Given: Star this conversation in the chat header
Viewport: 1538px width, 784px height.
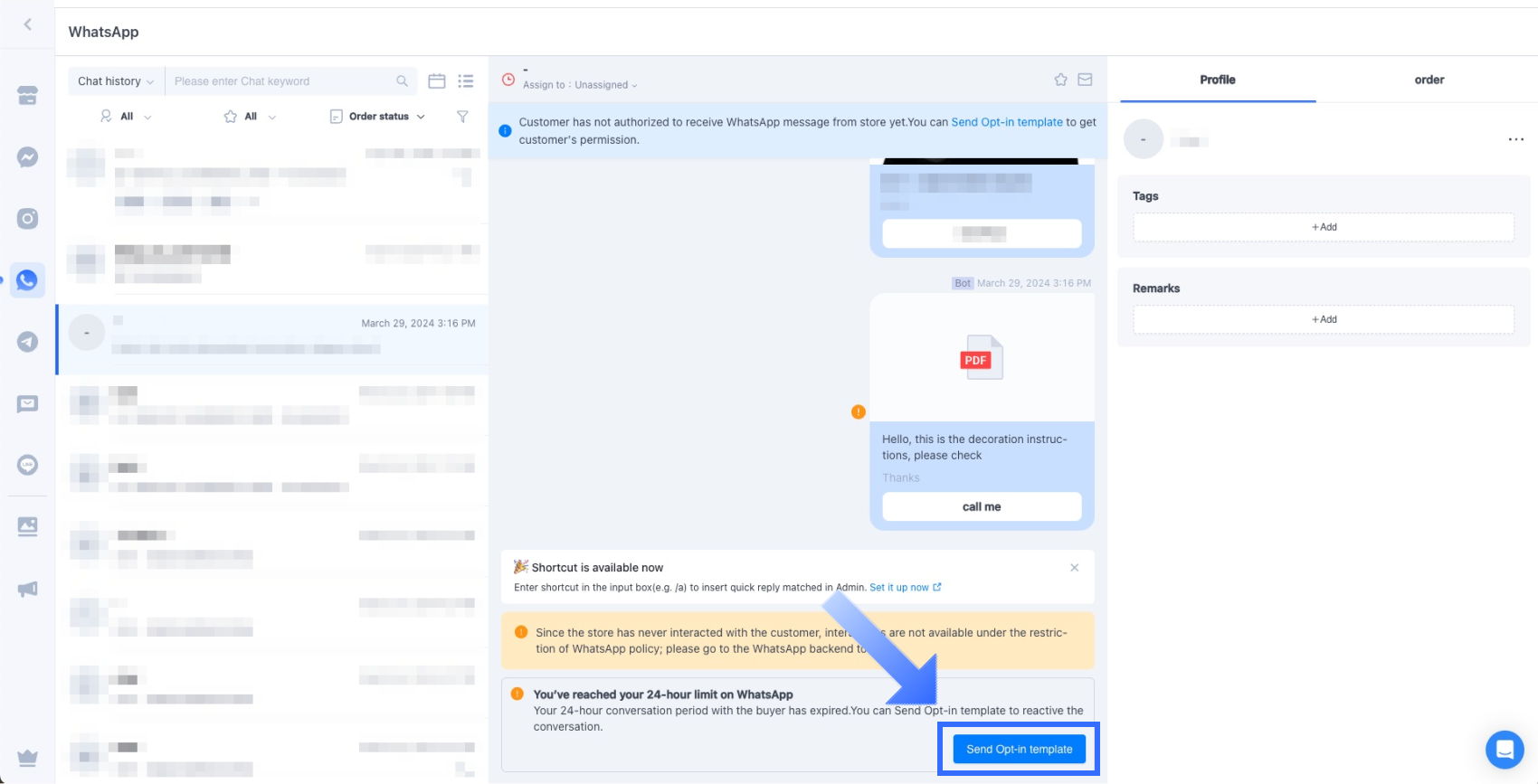Looking at the screenshot, I should pos(1061,80).
